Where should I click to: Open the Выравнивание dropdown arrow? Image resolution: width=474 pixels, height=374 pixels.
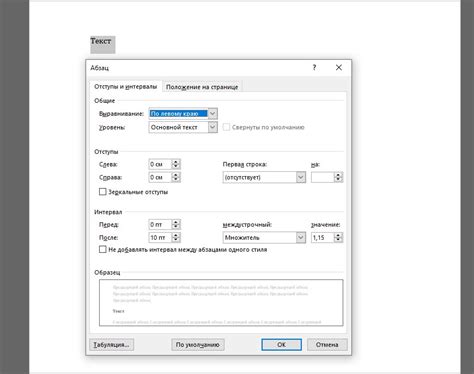212,114
